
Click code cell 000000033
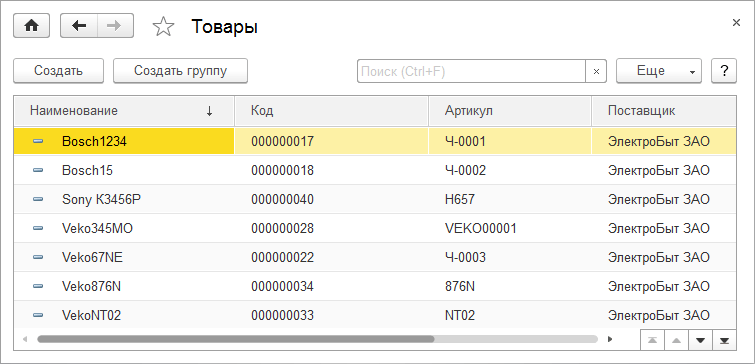pos(331,315)
